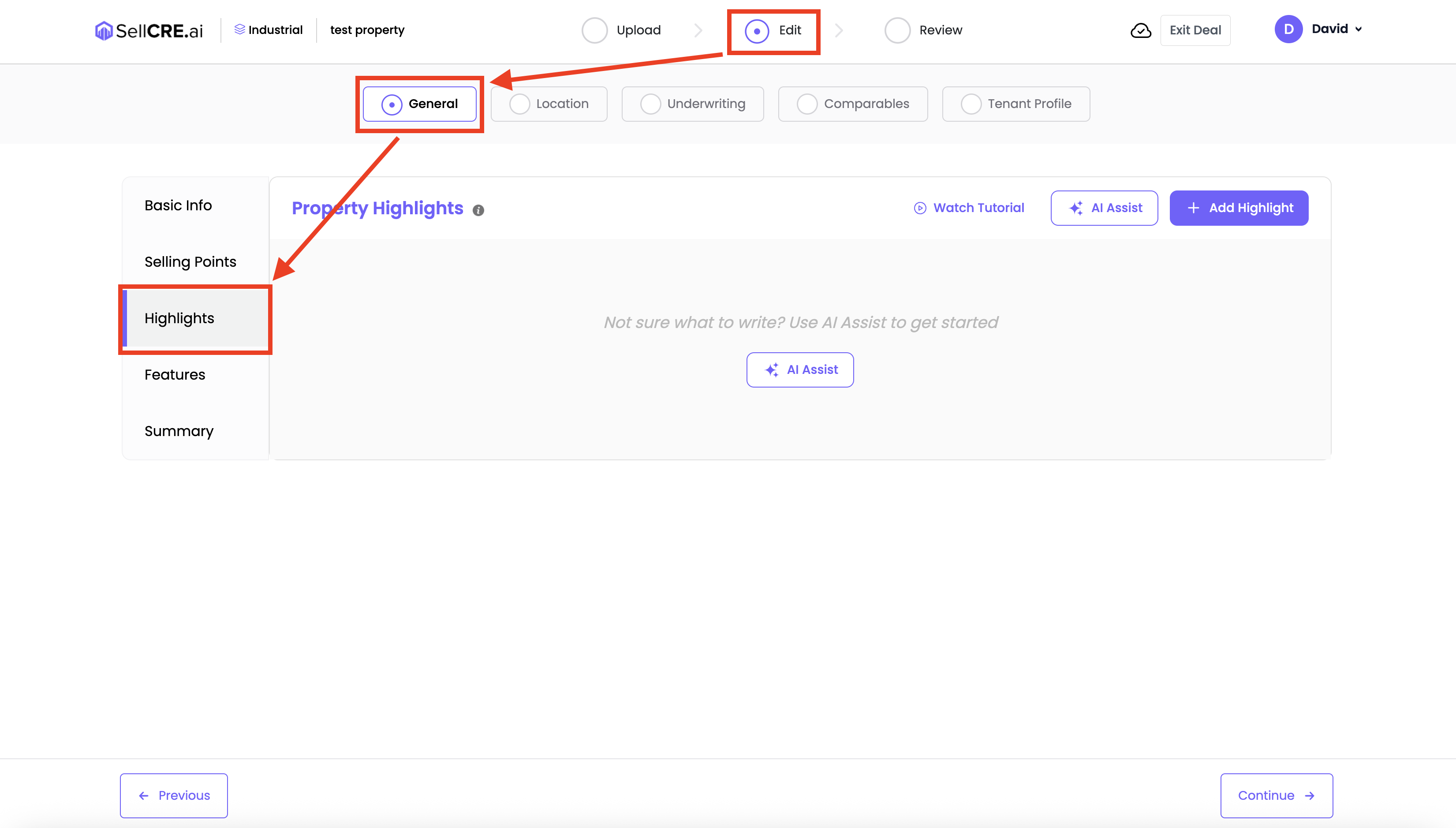
Task: Click the Industrial layers icon
Action: click(x=239, y=30)
